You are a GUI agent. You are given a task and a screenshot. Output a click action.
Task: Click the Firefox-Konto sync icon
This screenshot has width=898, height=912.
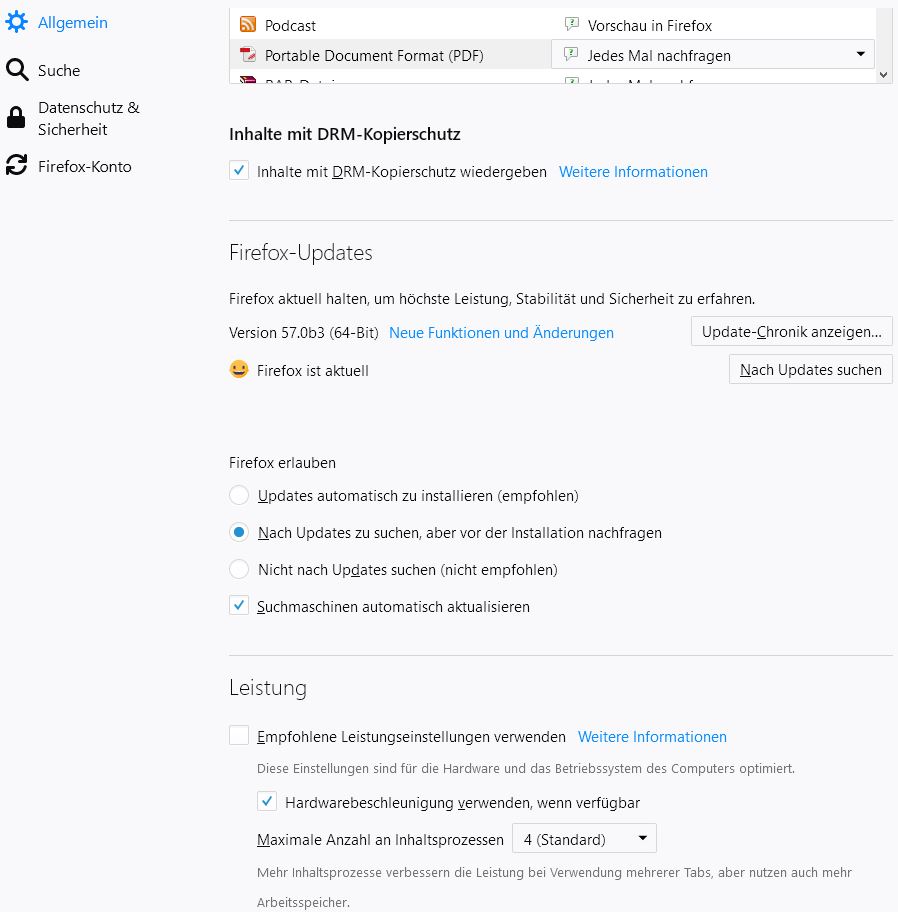16,165
